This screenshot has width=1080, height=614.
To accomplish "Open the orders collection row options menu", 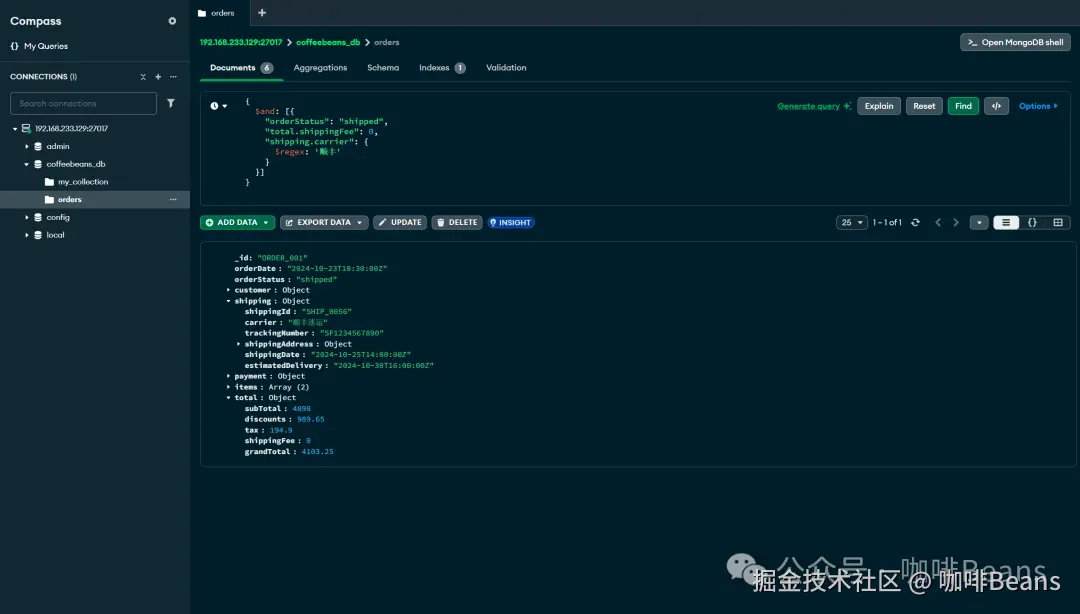I will pyautogui.click(x=174, y=200).
